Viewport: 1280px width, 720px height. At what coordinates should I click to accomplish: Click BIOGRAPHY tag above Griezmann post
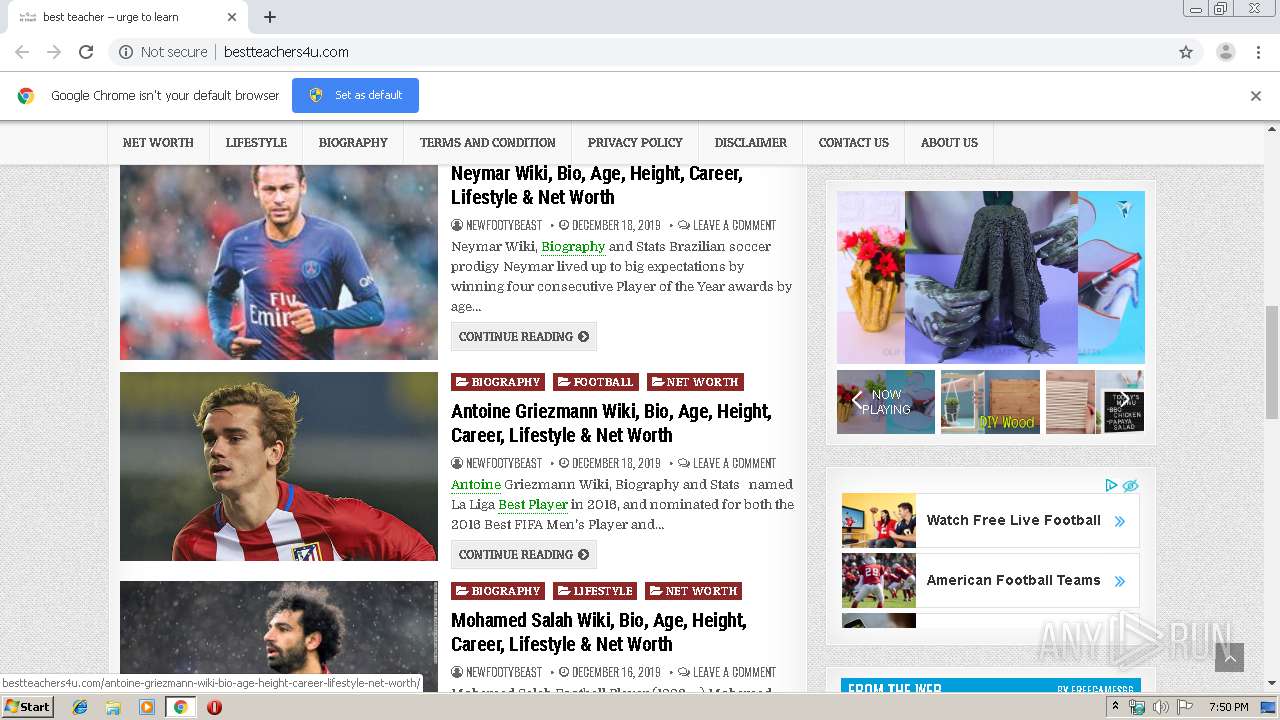498,382
